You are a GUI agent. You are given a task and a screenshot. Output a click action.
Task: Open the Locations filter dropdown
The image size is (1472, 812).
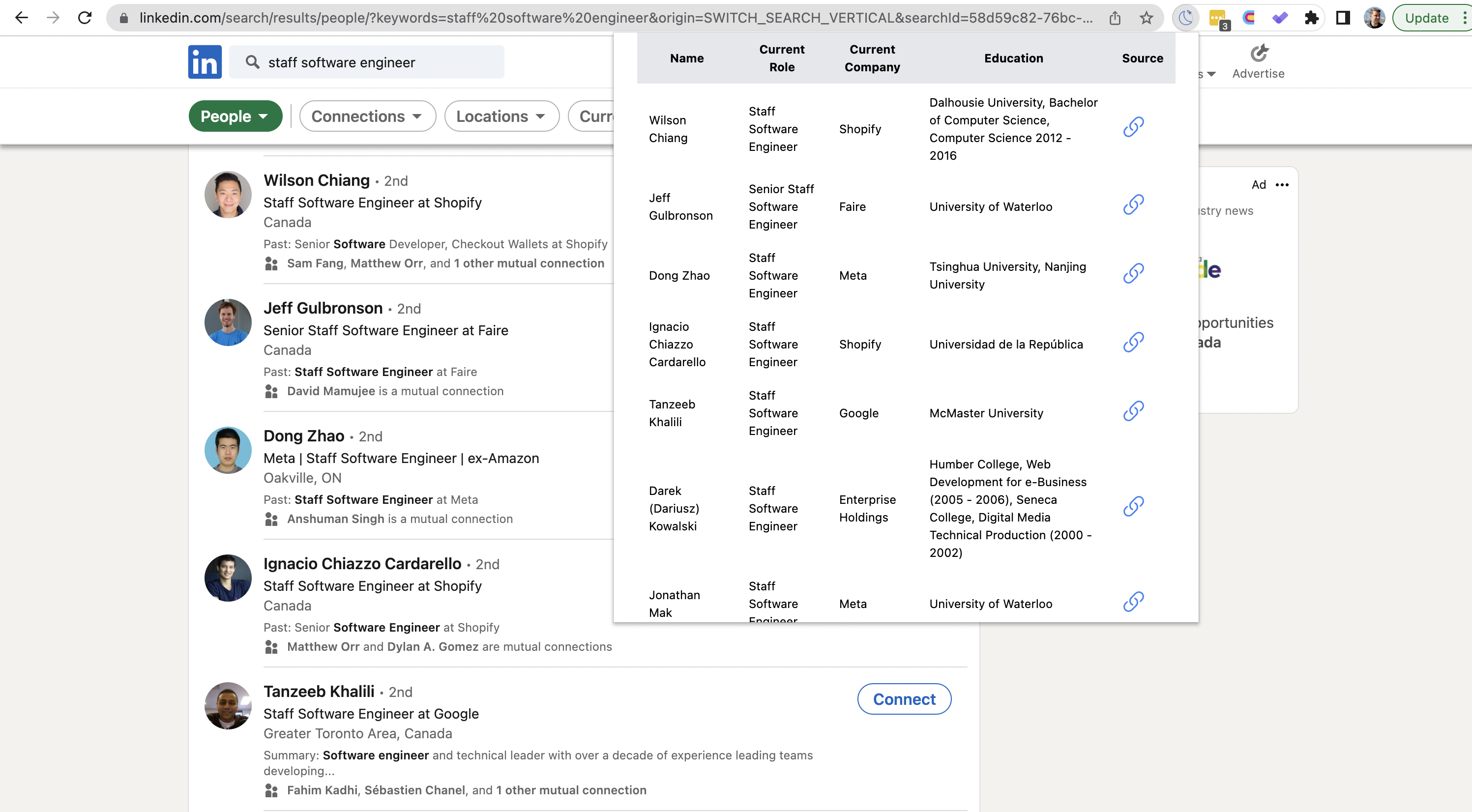tap(501, 116)
